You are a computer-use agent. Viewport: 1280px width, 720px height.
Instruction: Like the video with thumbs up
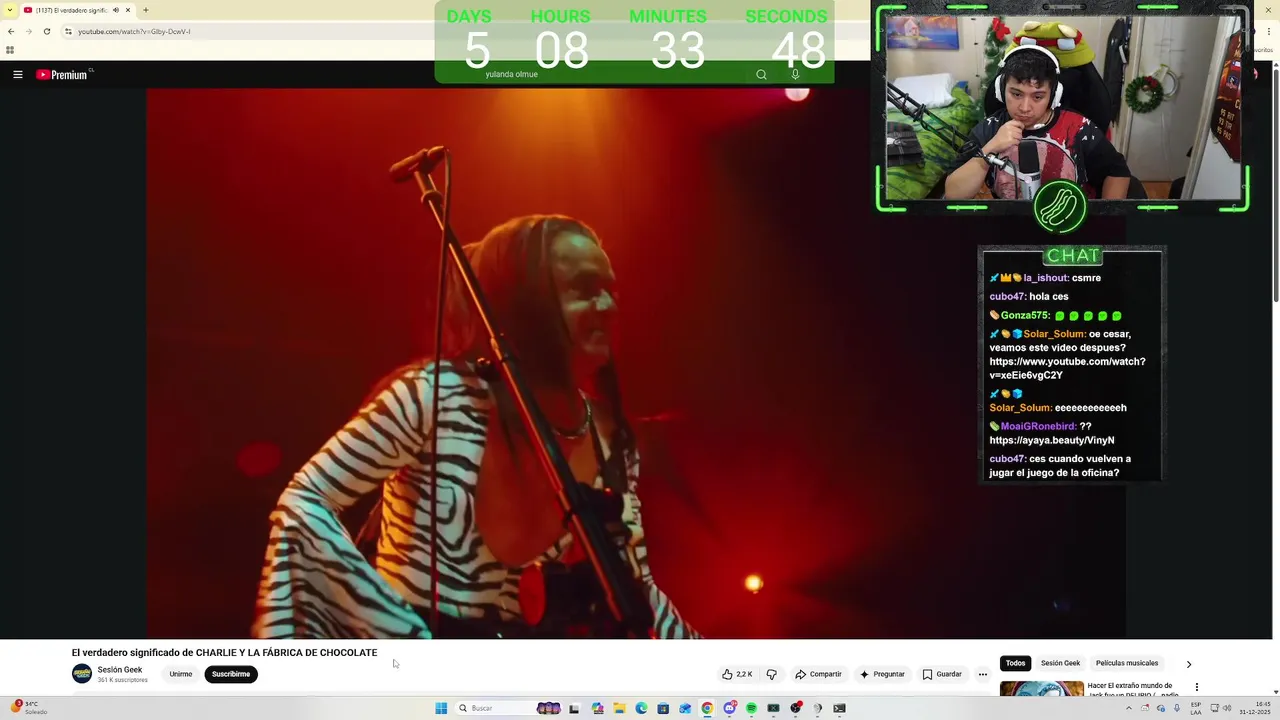tap(737, 674)
